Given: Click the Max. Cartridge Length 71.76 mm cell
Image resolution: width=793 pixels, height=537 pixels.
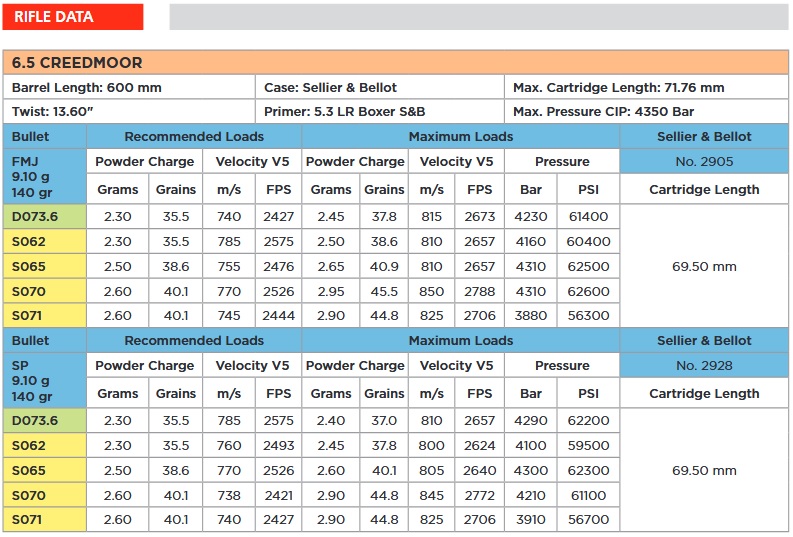Looking at the screenshot, I should [x=646, y=87].
